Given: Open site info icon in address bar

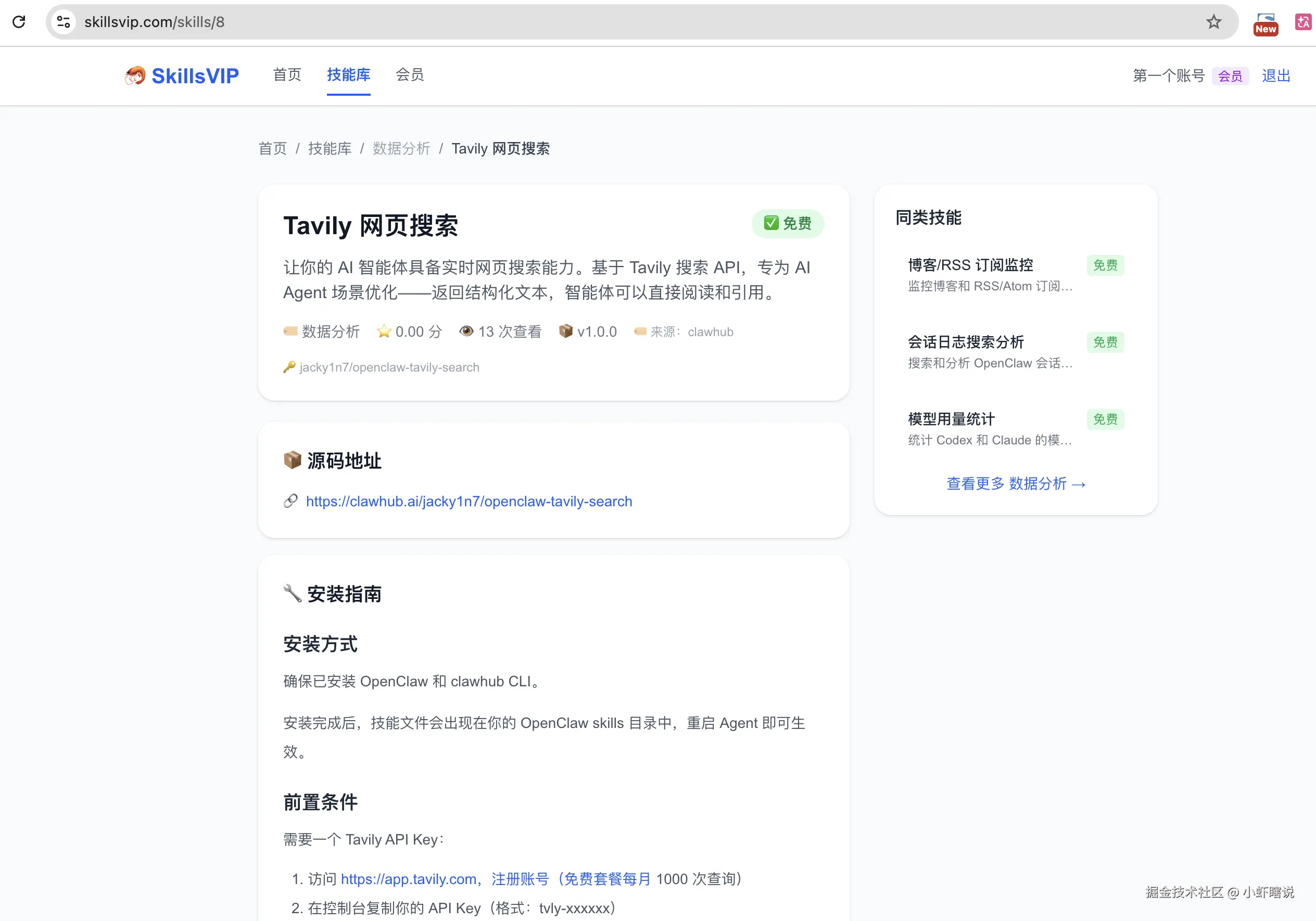Looking at the screenshot, I should pyautogui.click(x=64, y=22).
